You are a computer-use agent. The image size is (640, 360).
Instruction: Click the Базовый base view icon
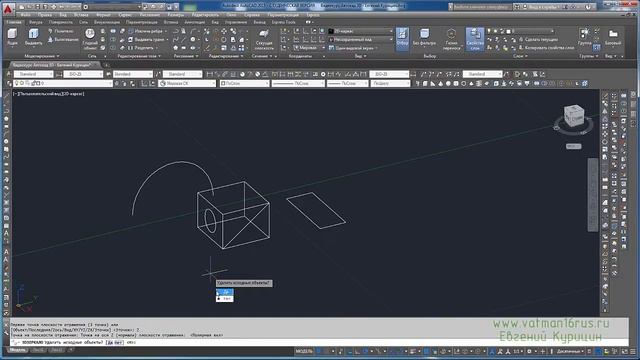tap(613, 37)
